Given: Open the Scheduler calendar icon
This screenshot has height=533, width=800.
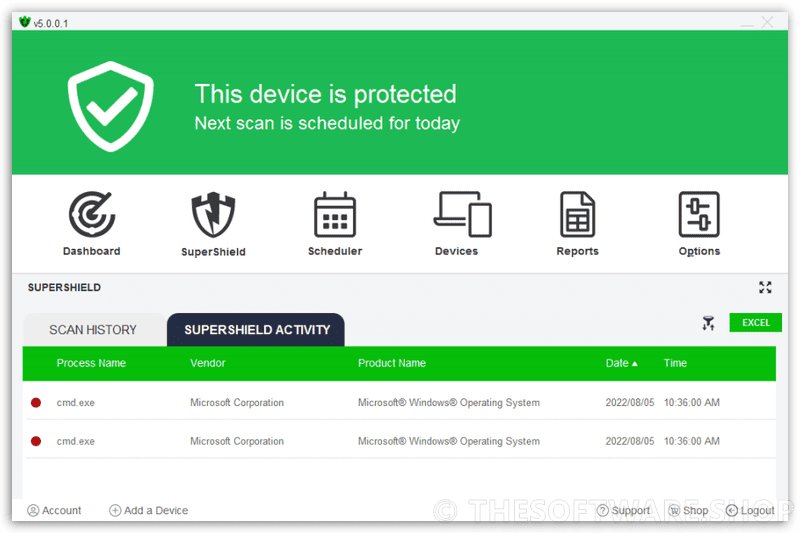Looking at the screenshot, I should pyautogui.click(x=335, y=214).
